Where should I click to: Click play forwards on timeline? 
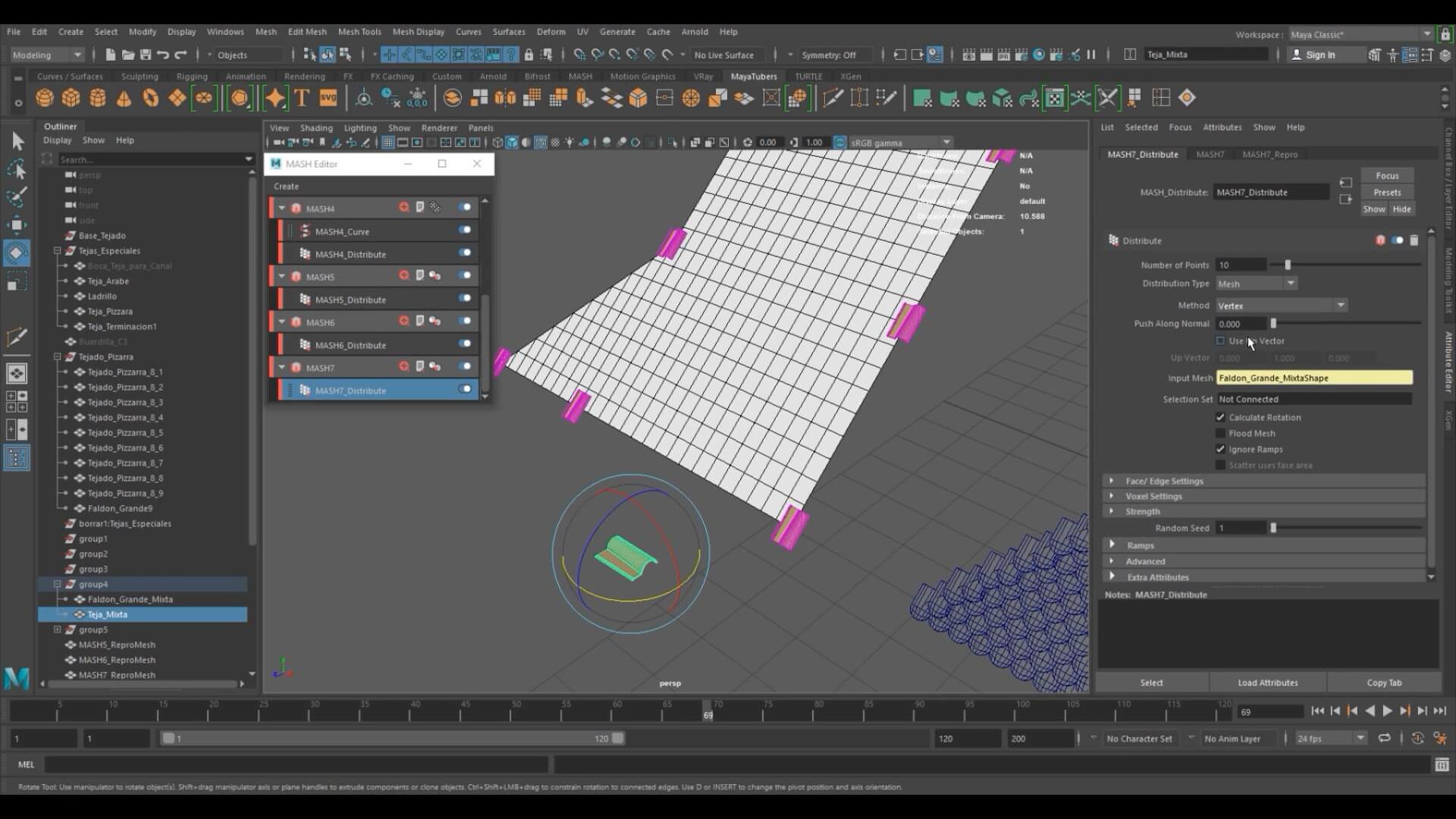tap(1387, 711)
